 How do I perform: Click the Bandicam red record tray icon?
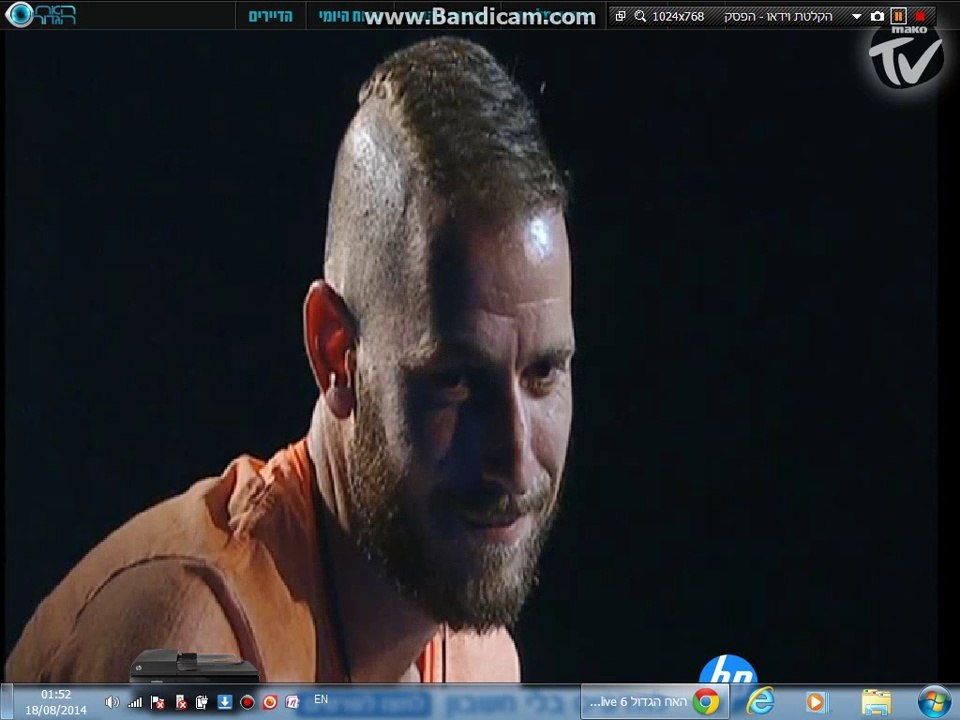pos(247,702)
